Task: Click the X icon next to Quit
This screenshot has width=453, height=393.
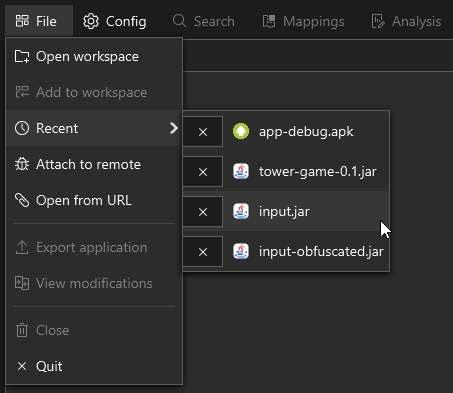Action: 22,366
